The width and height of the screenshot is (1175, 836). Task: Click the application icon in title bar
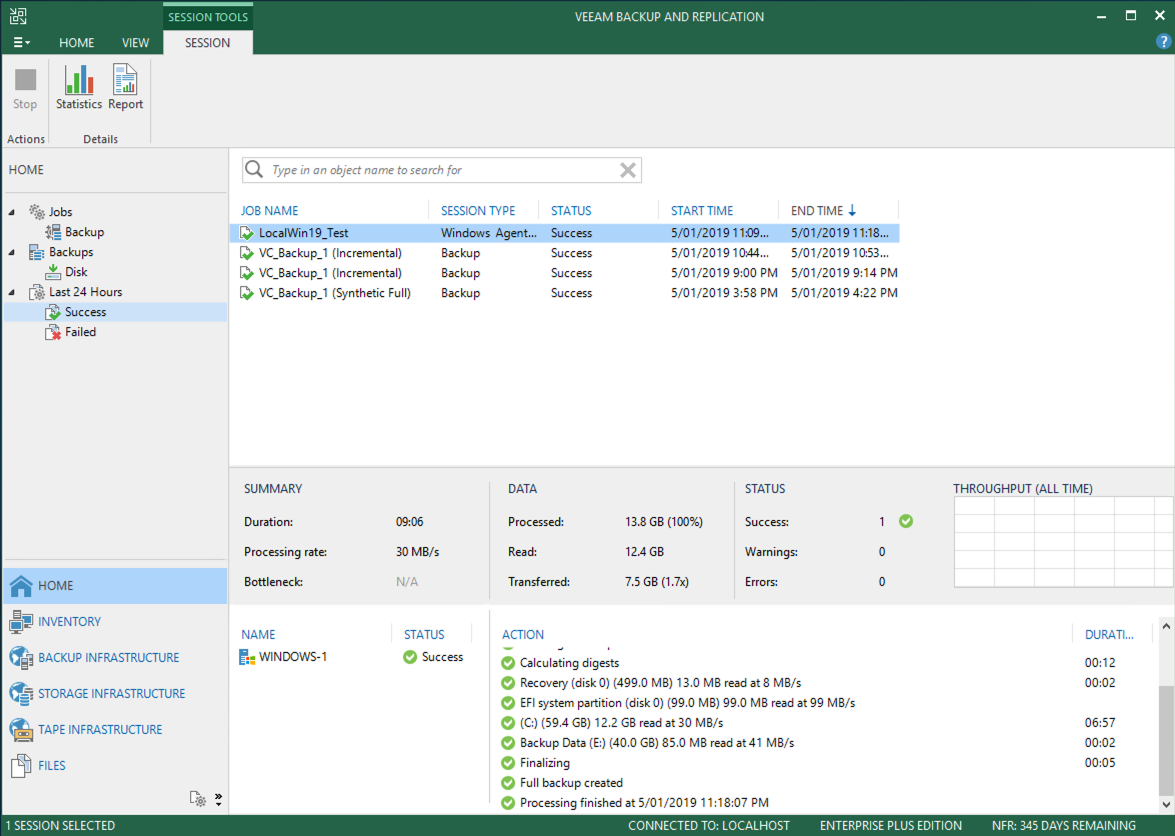point(18,16)
